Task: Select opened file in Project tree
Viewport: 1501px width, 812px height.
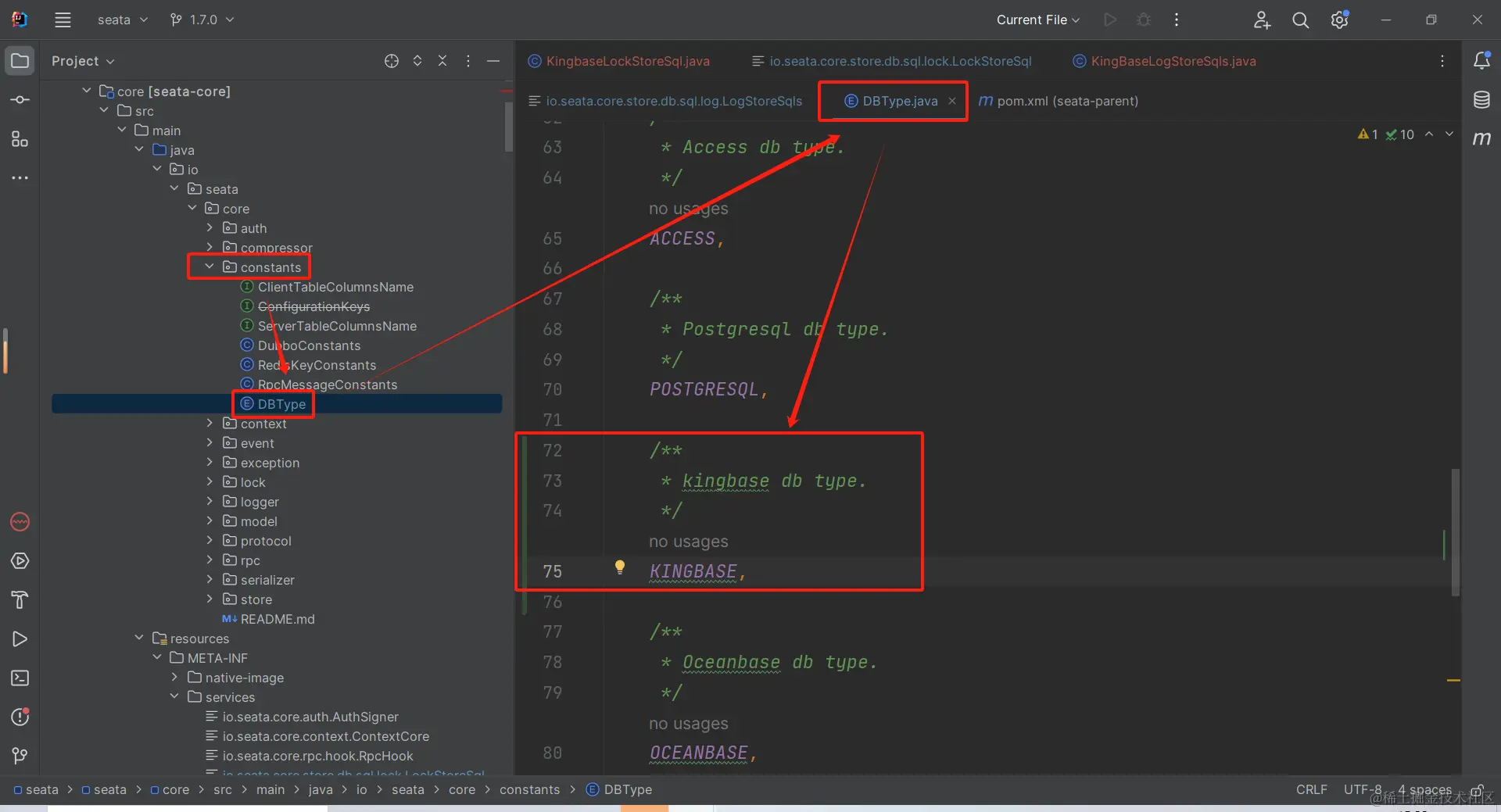Action: 392,61
